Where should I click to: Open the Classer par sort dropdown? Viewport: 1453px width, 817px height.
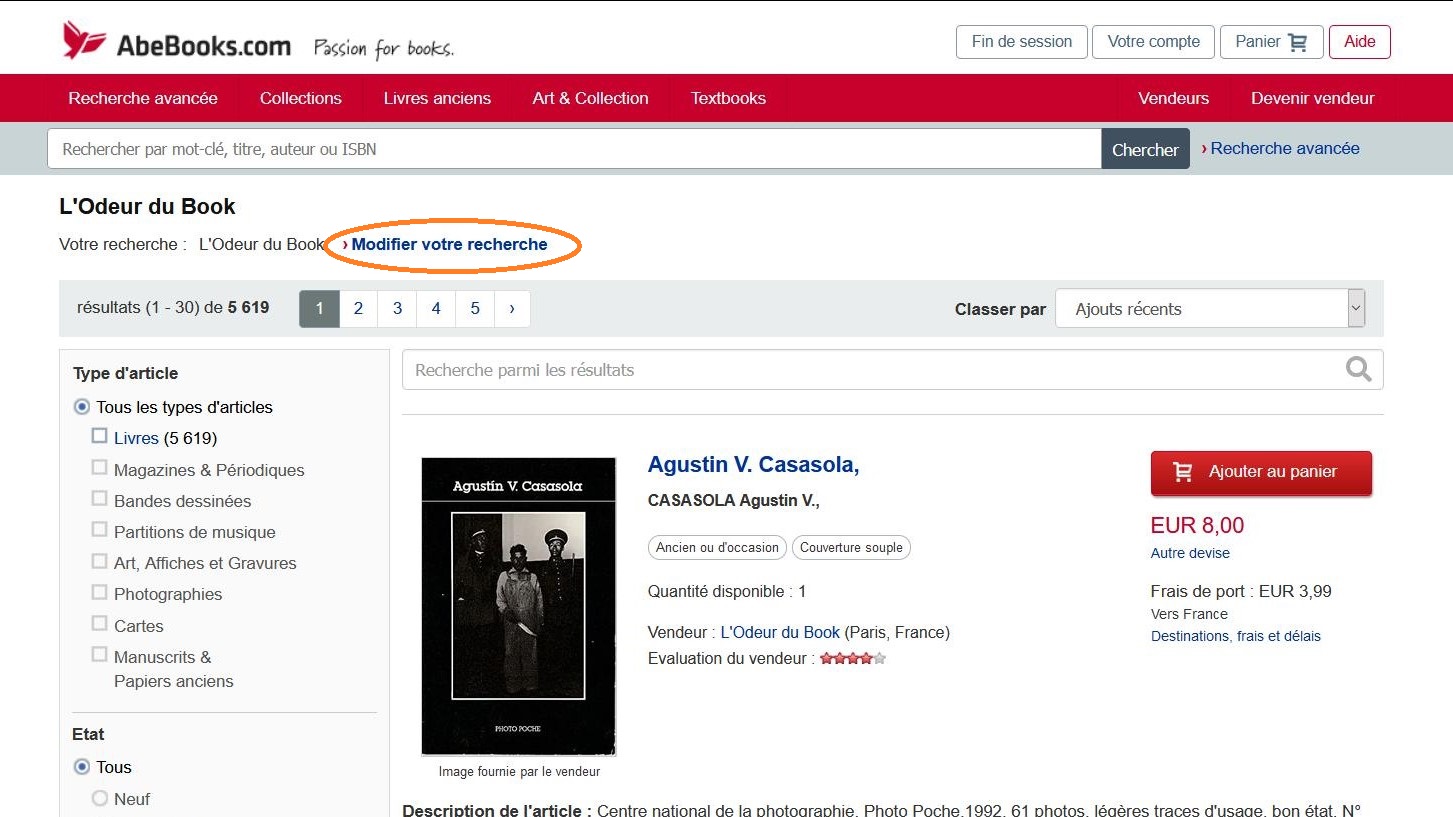1210,309
